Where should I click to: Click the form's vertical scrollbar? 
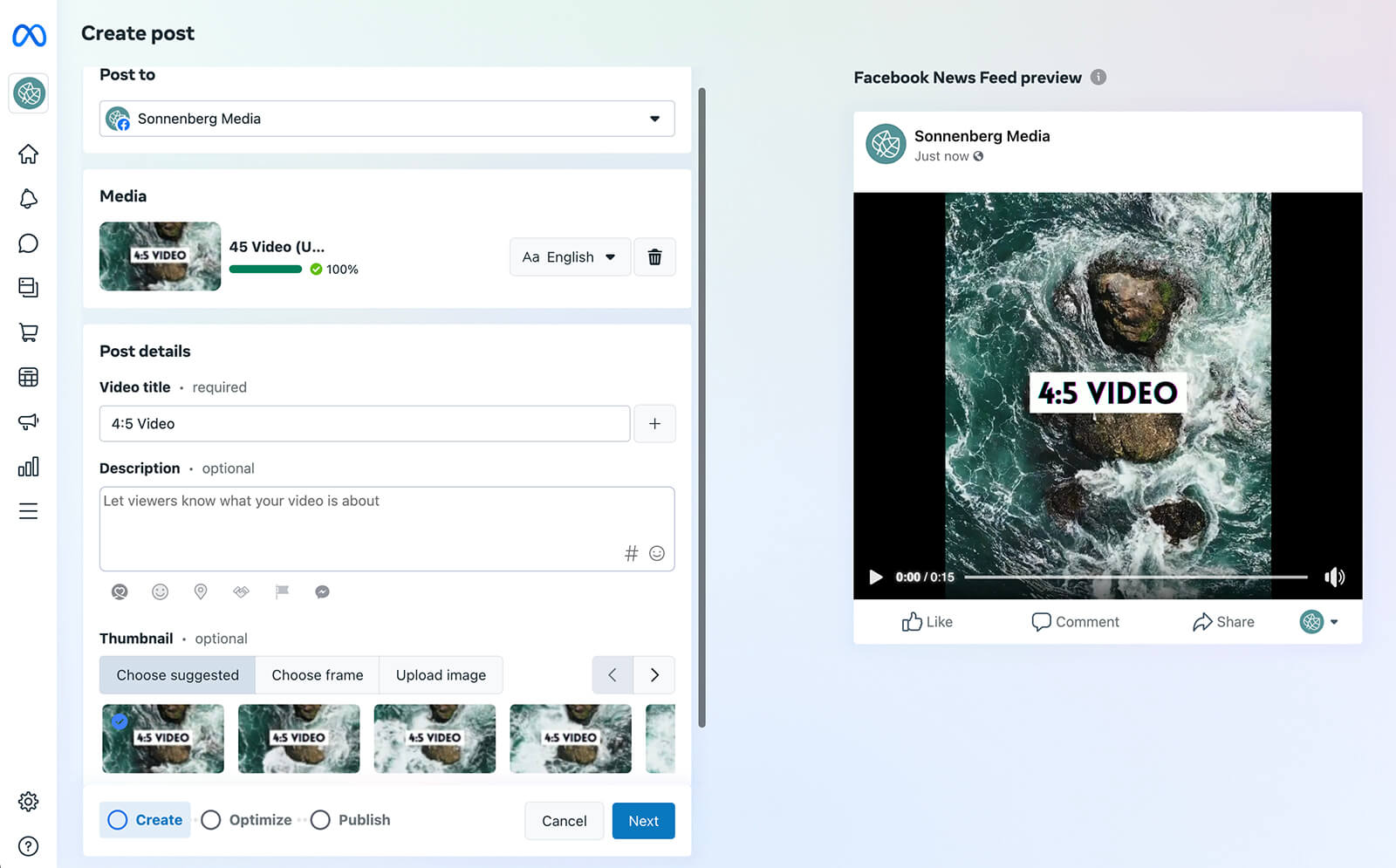pyautogui.click(x=701, y=407)
